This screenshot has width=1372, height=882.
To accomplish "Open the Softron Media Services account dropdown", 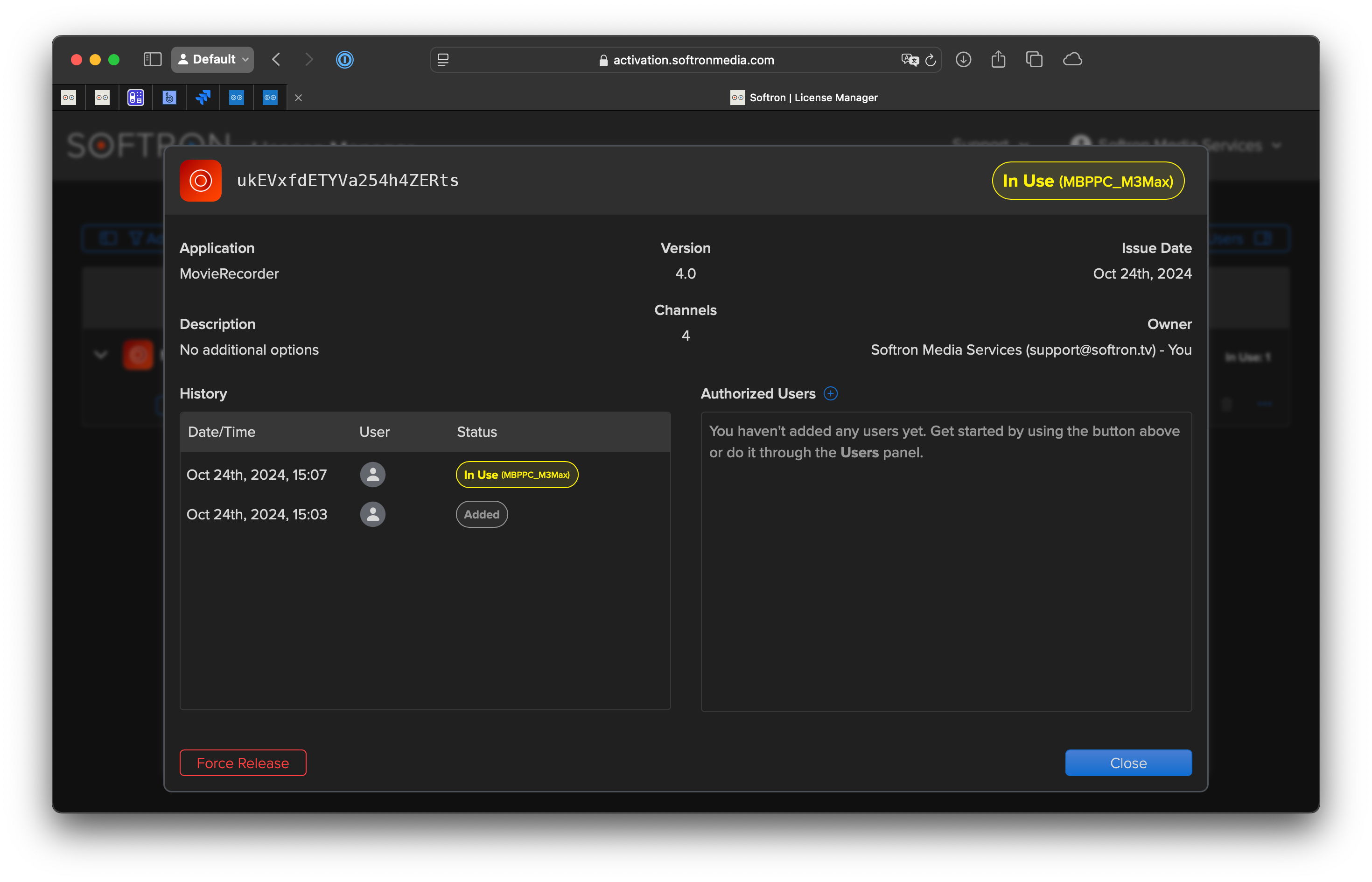I will (1177, 145).
